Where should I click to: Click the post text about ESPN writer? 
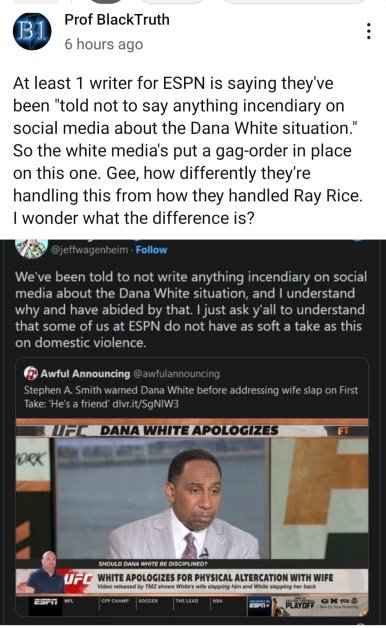pyautogui.click(x=188, y=151)
